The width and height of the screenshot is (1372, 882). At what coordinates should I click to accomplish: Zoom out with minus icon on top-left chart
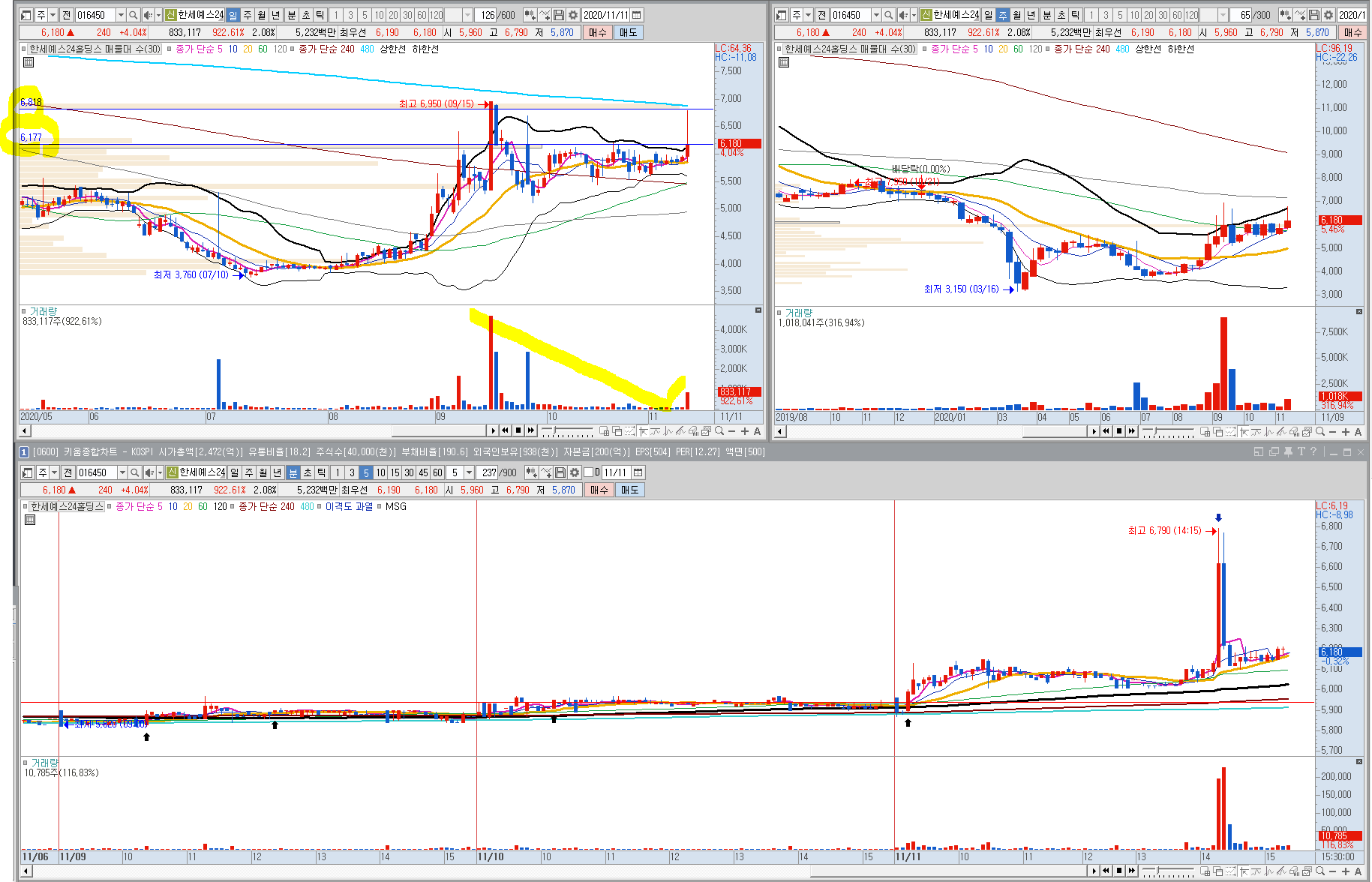pos(732,431)
